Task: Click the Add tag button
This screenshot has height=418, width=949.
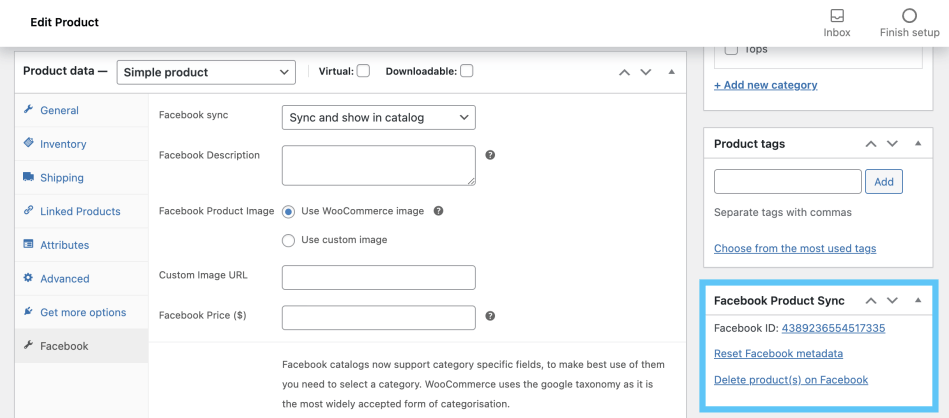Action: coord(884,182)
